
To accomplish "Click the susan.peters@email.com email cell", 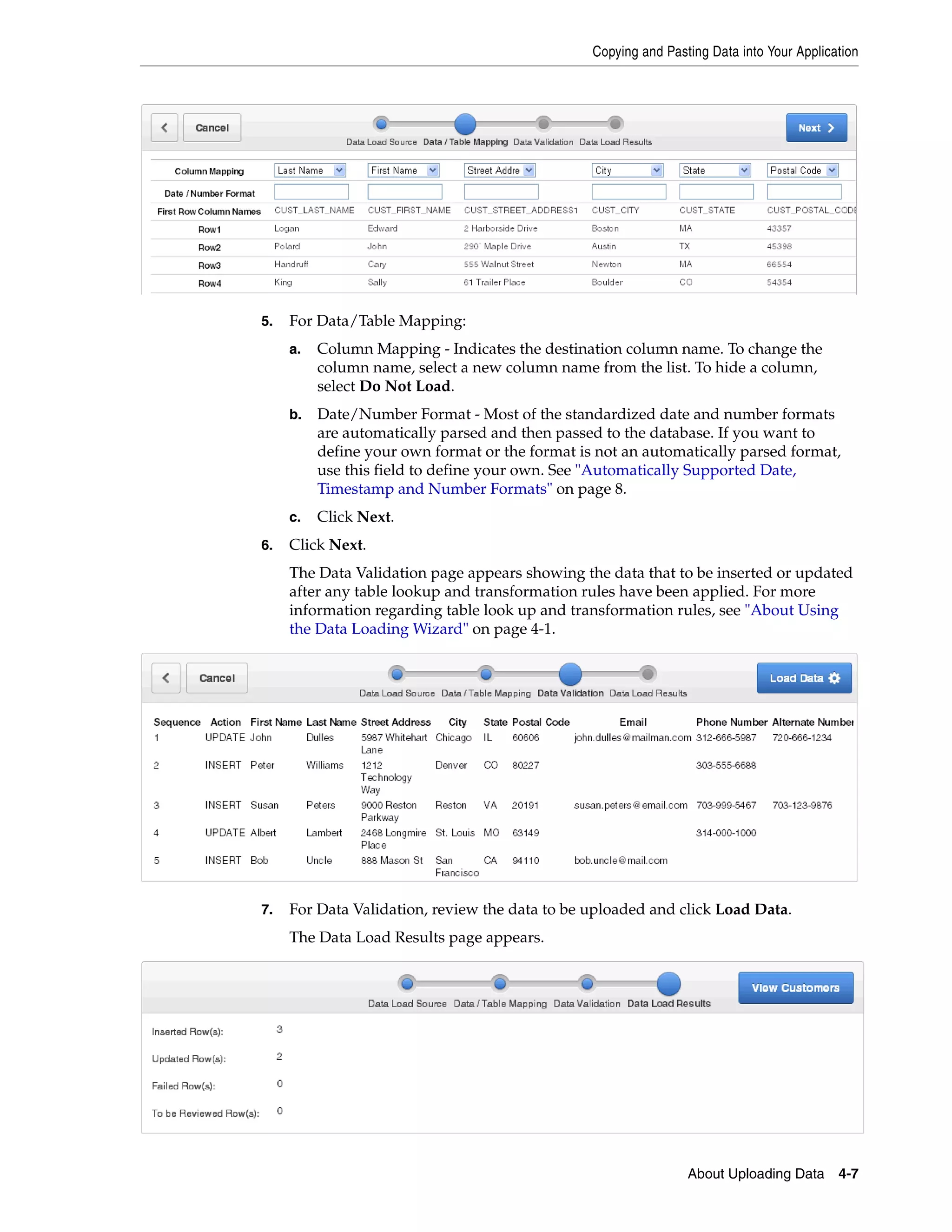I will [x=630, y=805].
